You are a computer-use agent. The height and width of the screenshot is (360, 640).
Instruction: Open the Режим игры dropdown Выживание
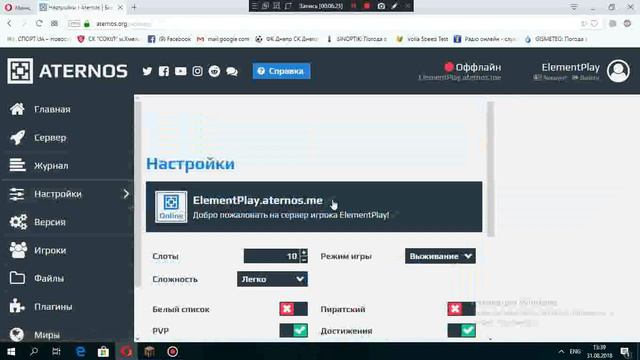pos(440,256)
